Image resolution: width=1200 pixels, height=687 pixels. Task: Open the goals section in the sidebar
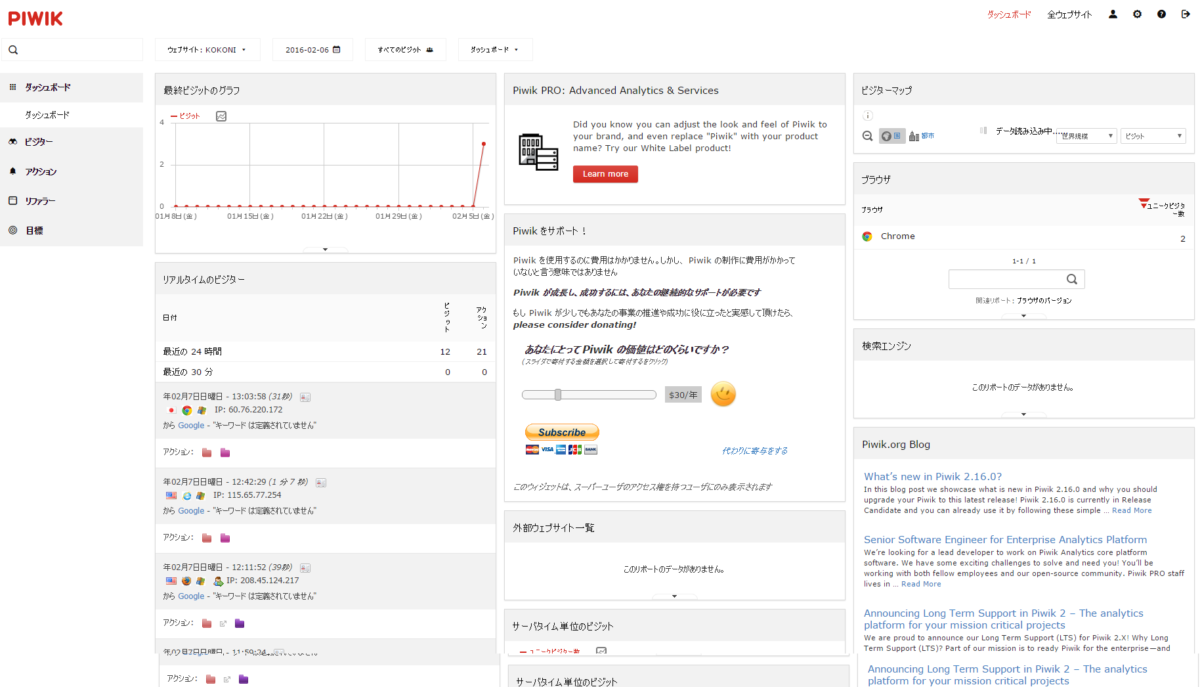[71, 230]
